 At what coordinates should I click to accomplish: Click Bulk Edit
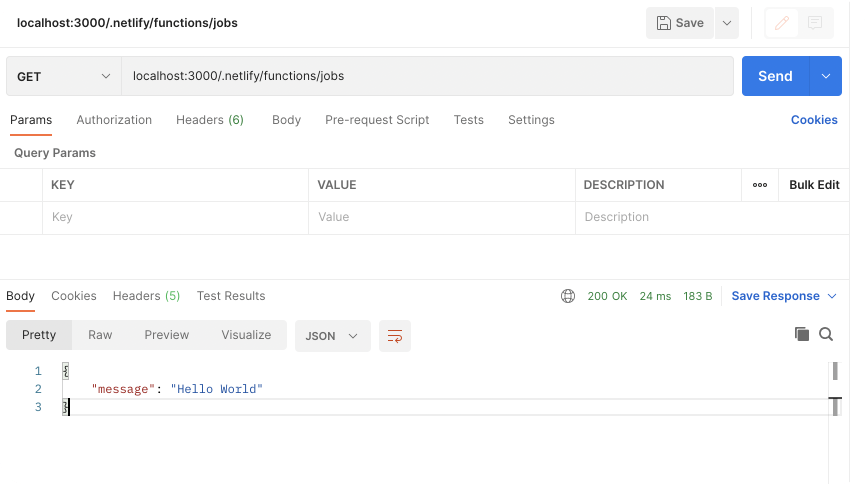[x=814, y=185]
